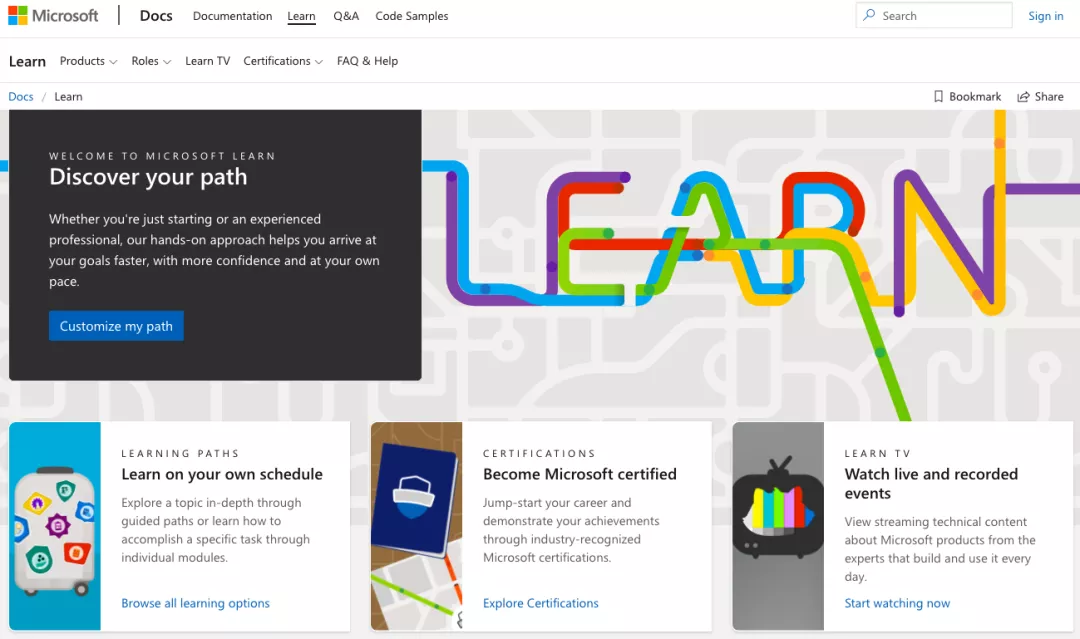Click the bold Learn heading link
The width and height of the screenshot is (1080, 639).
point(28,61)
